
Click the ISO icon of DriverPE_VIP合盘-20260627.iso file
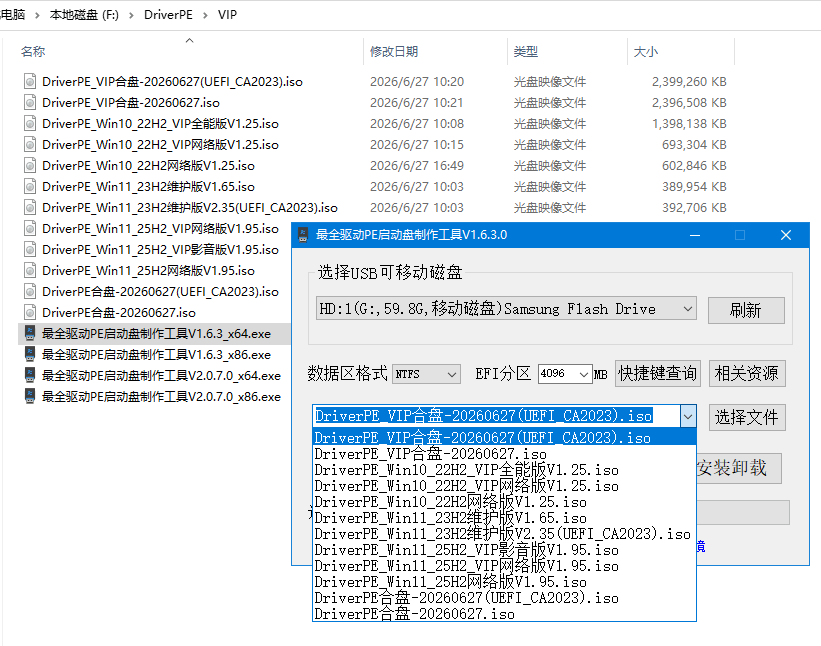click(30, 102)
